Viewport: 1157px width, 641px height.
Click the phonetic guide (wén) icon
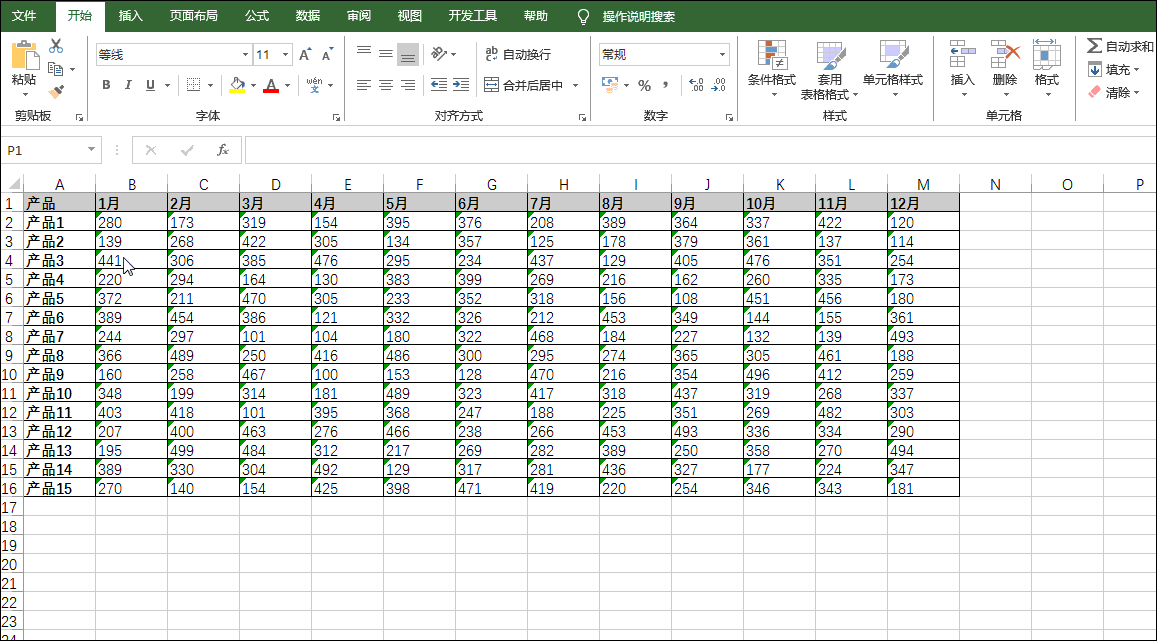[x=314, y=85]
